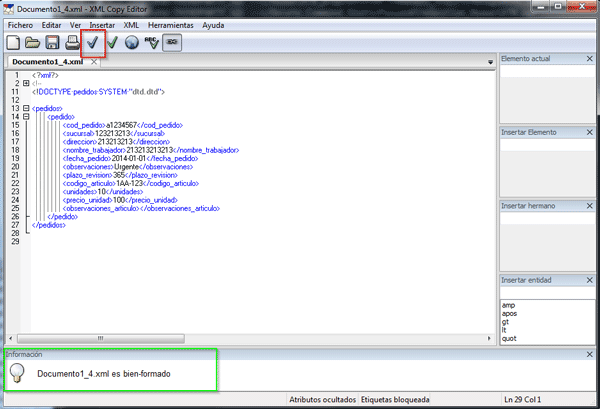Click the New document toolbar icon
This screenshot has width=600, height=409.
tap(14, 43)
